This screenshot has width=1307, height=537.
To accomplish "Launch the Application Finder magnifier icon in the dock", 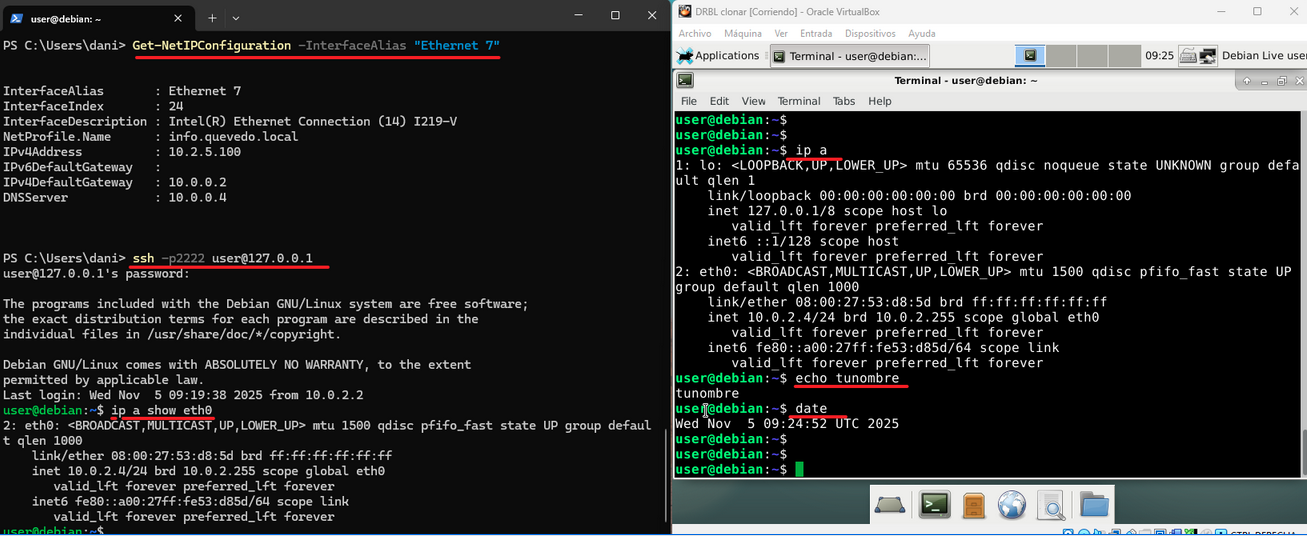I will [x=1051, y=507].
